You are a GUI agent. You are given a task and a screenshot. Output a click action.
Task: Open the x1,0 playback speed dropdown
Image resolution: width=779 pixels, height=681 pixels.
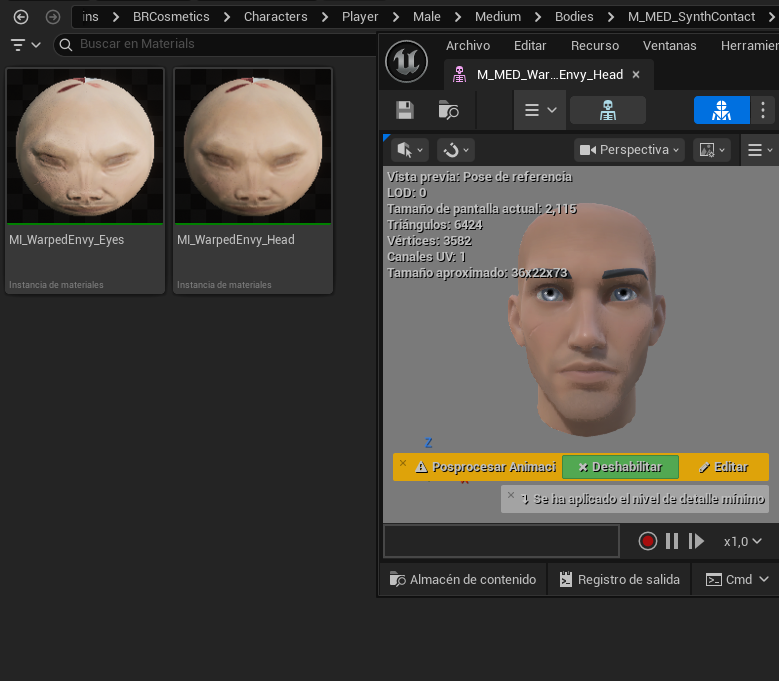tap(742, 541)
